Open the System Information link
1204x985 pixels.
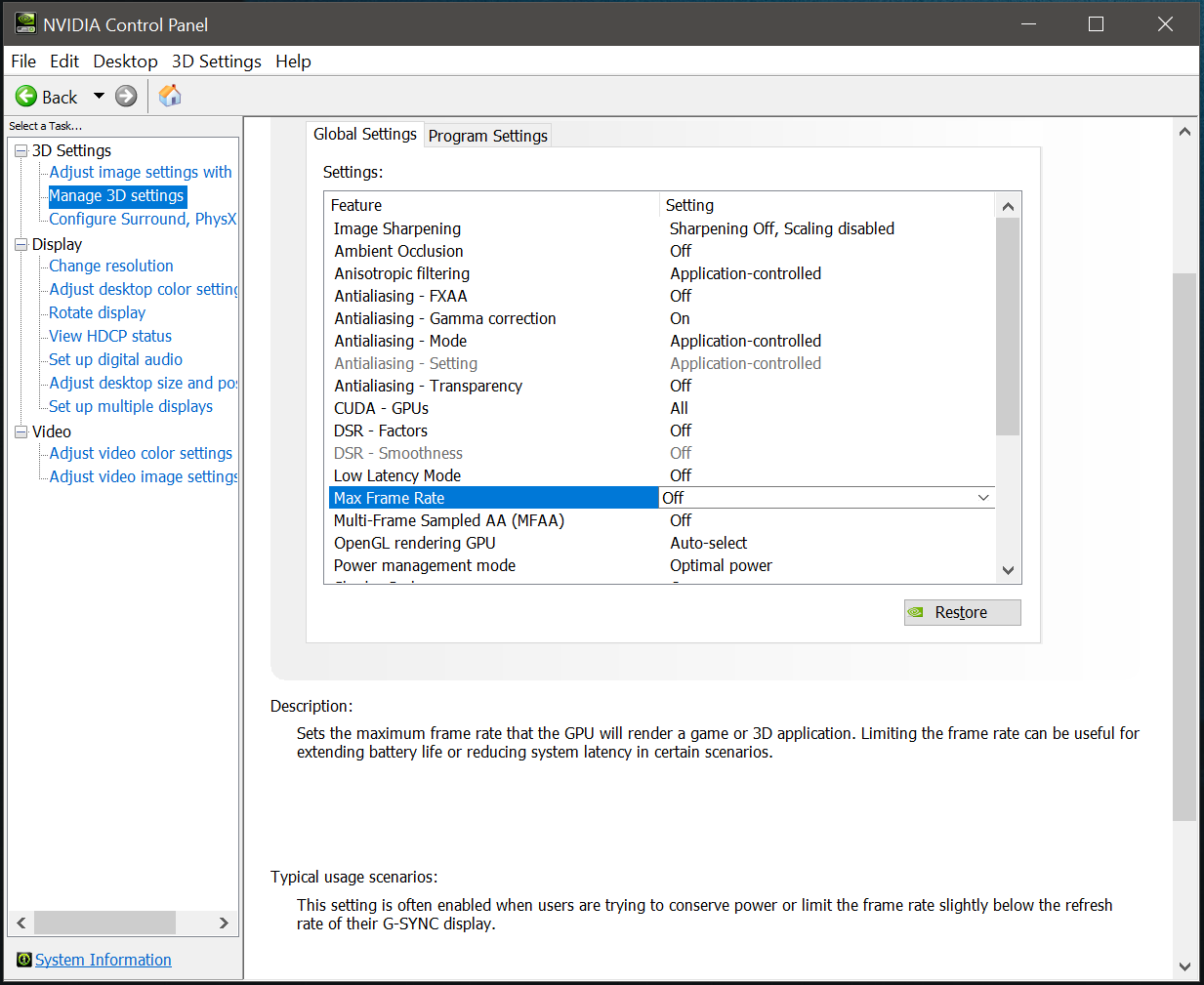point(103,960)
